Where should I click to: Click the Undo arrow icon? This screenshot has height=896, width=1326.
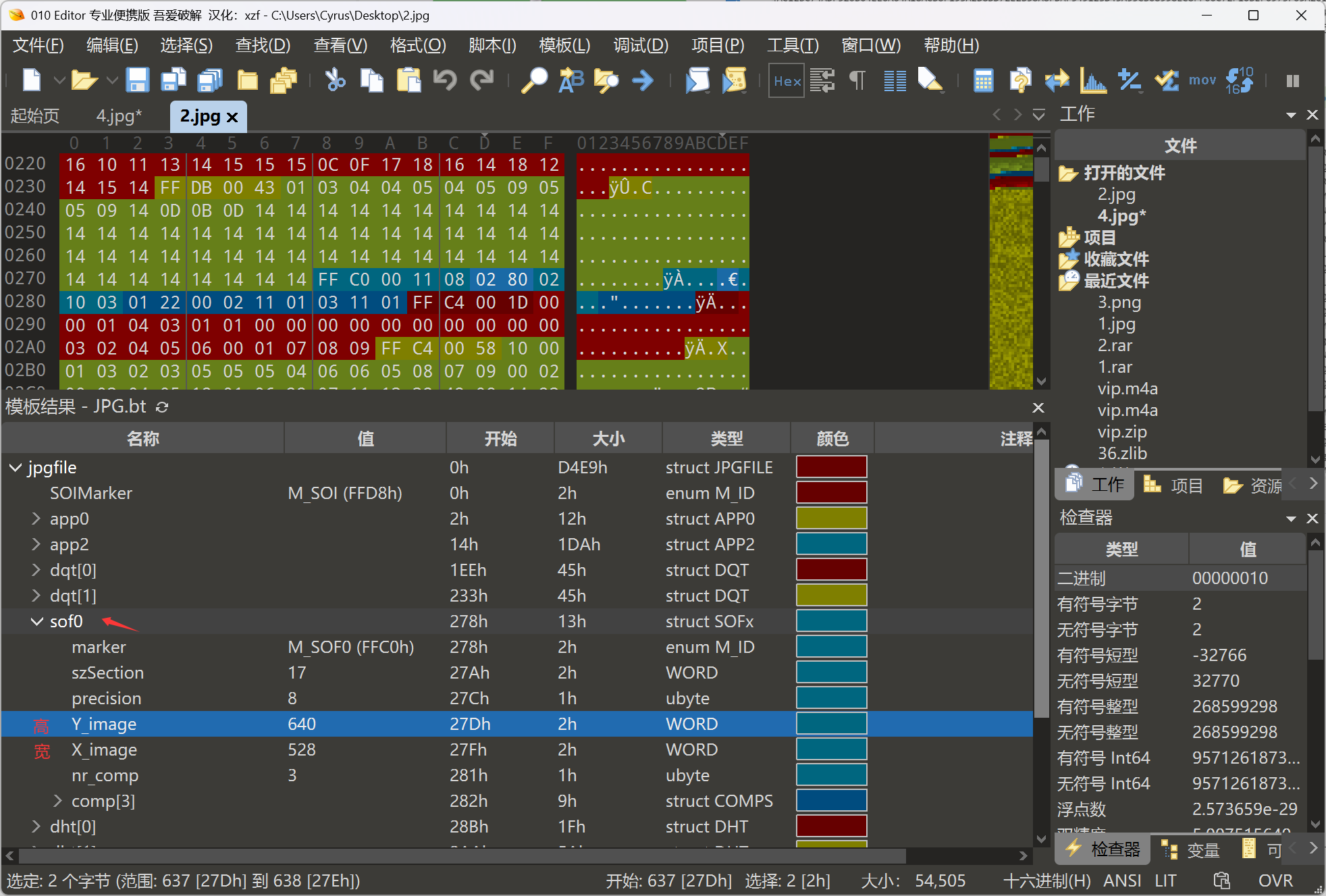pos(445,80)
